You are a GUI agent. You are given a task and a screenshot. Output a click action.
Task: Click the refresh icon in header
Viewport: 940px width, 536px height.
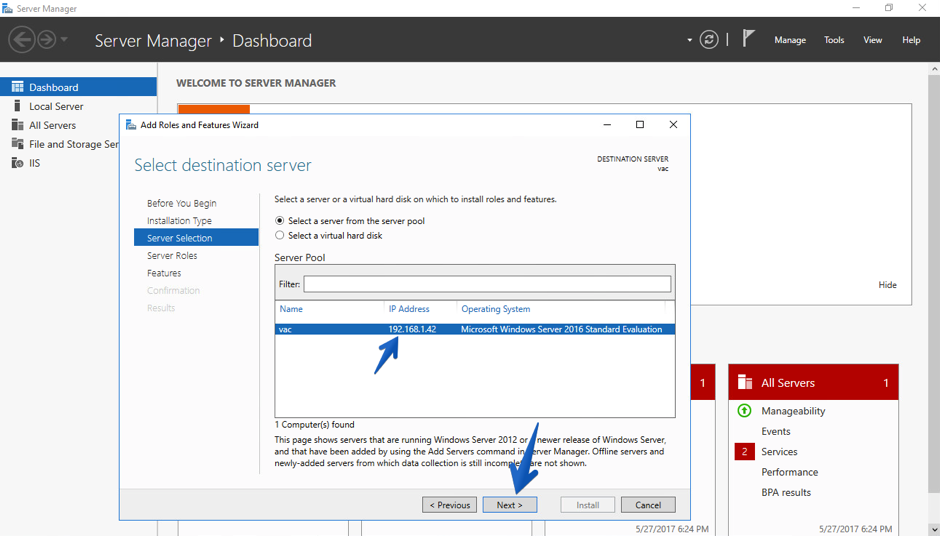pos(709,40)
